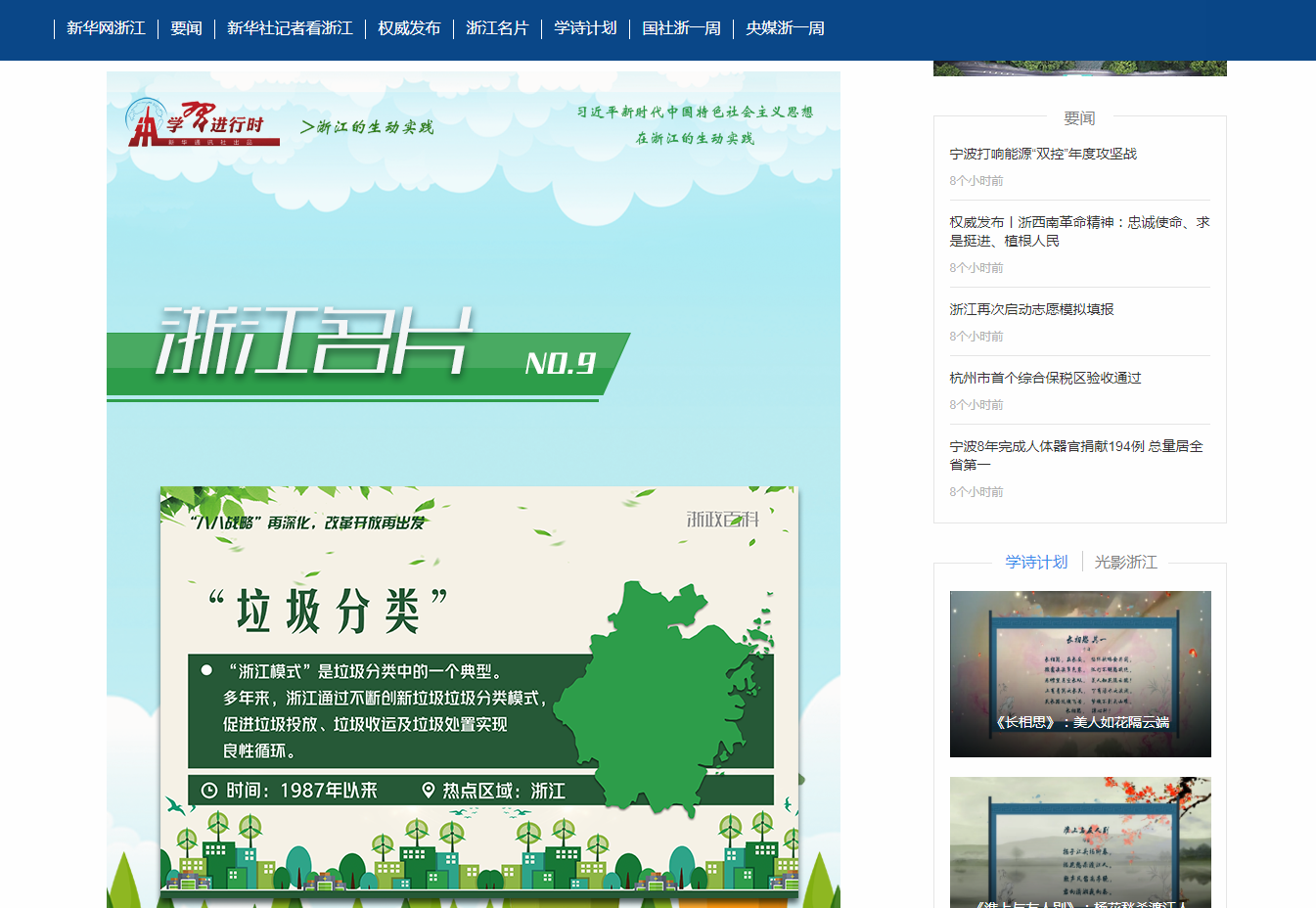Open article 浙江再次启动志愿模拟填报
Screen dimensions: 1316x908
(x=1031, y=309)
